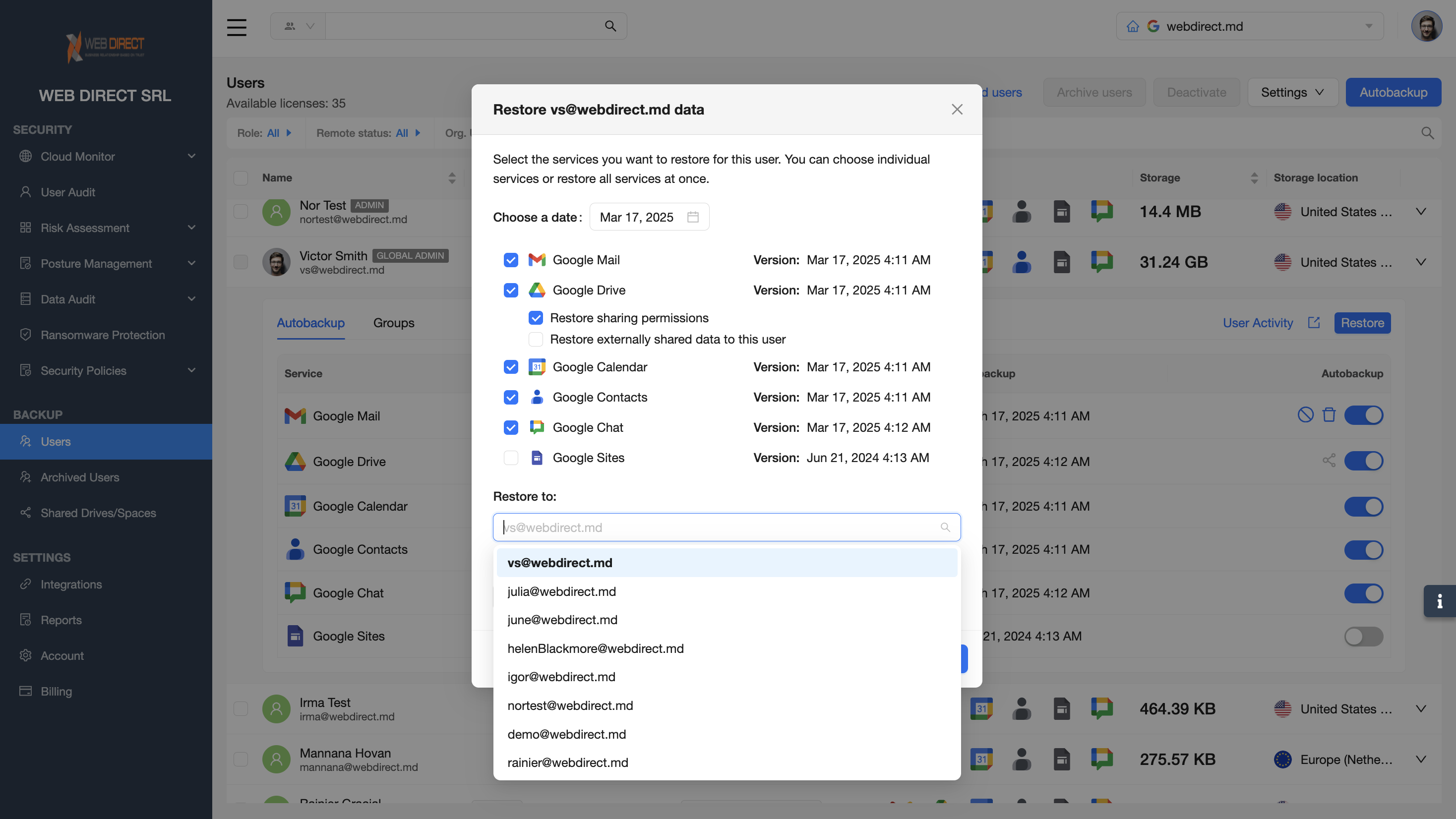Switch to the Groups tab
Screen dimensions: 1456x819
(x=393, y=323)
